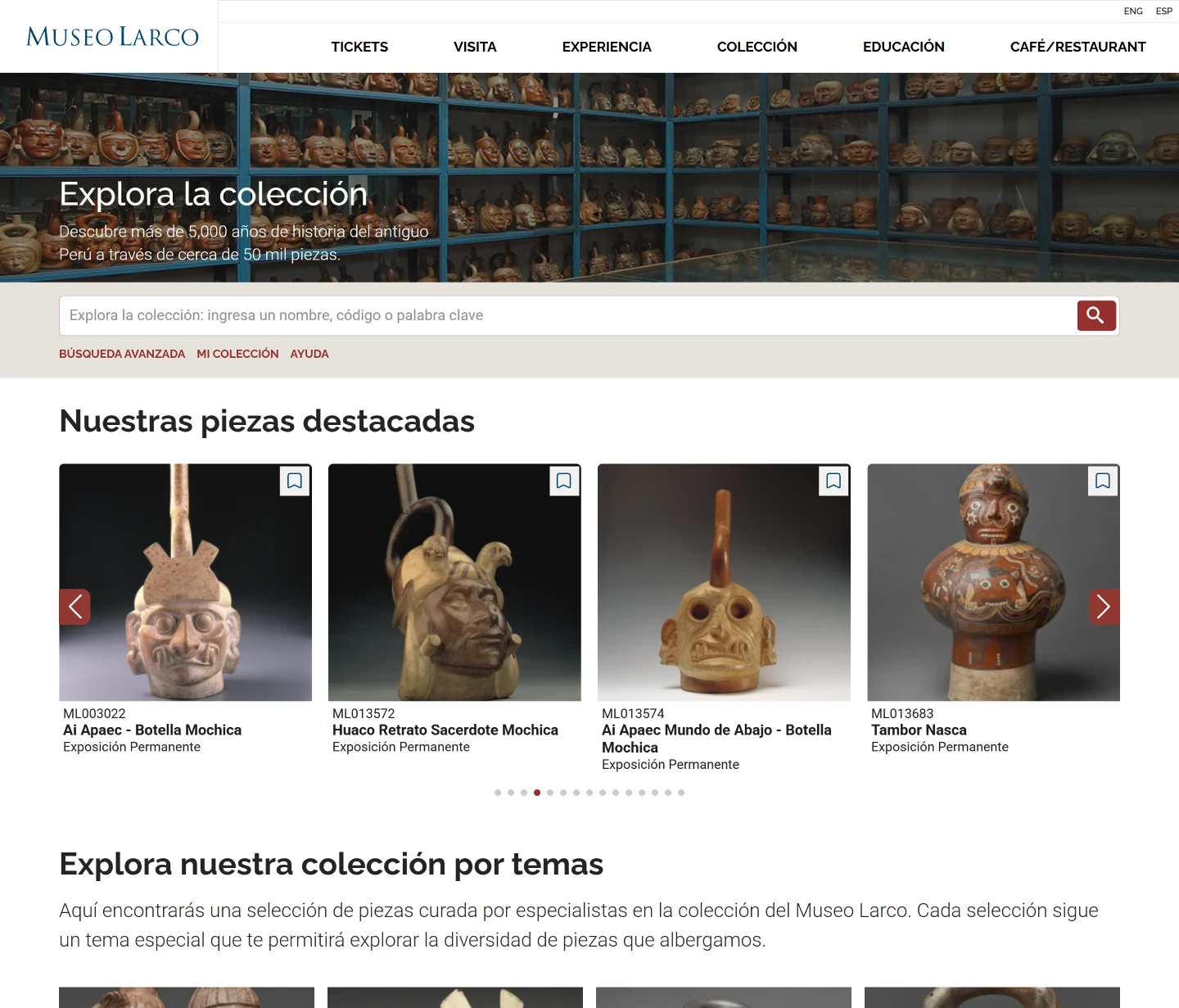1179x1008 pixels.
Task: Open the TICKETS menu item
Action: click(359, 47)
